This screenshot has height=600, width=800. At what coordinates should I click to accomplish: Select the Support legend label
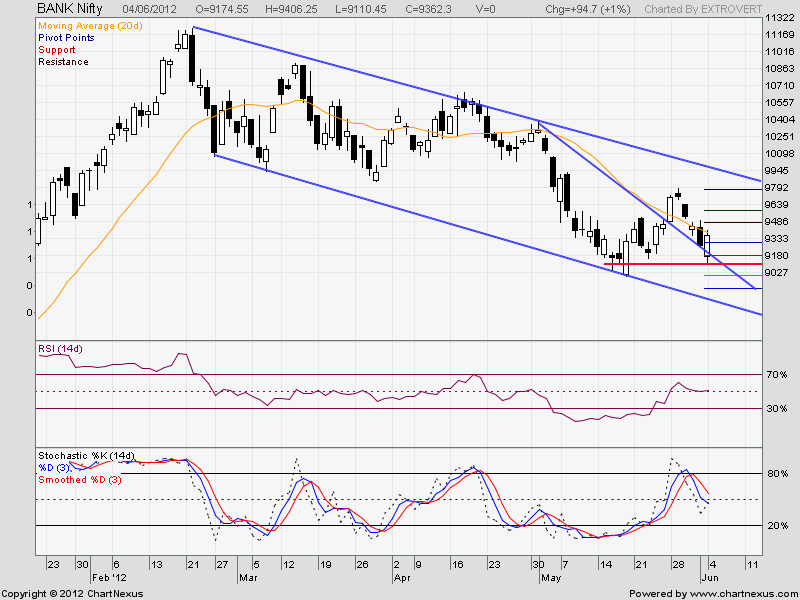(56, 49)
